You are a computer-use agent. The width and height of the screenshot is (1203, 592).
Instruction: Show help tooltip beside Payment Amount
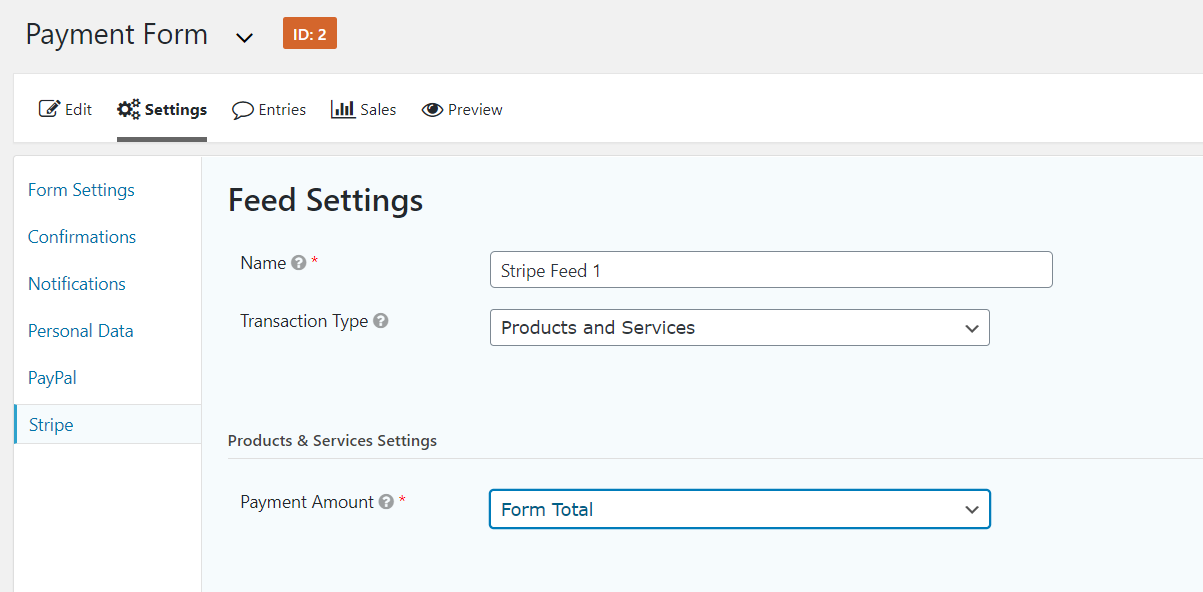coord(386,502)
